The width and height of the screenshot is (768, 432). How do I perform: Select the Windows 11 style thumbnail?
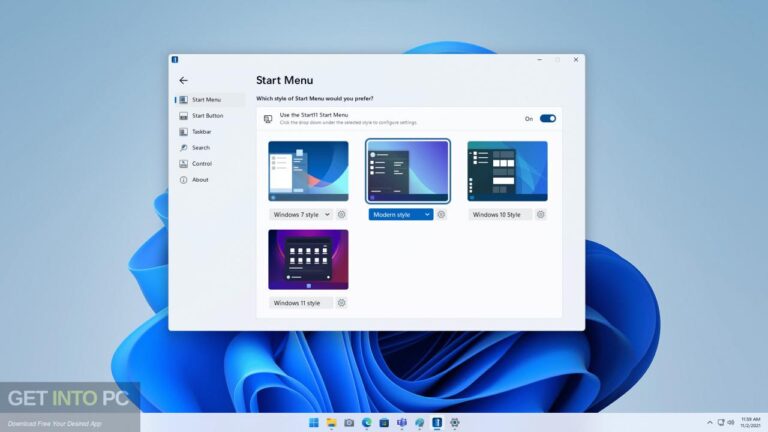[x=308, y=260]
